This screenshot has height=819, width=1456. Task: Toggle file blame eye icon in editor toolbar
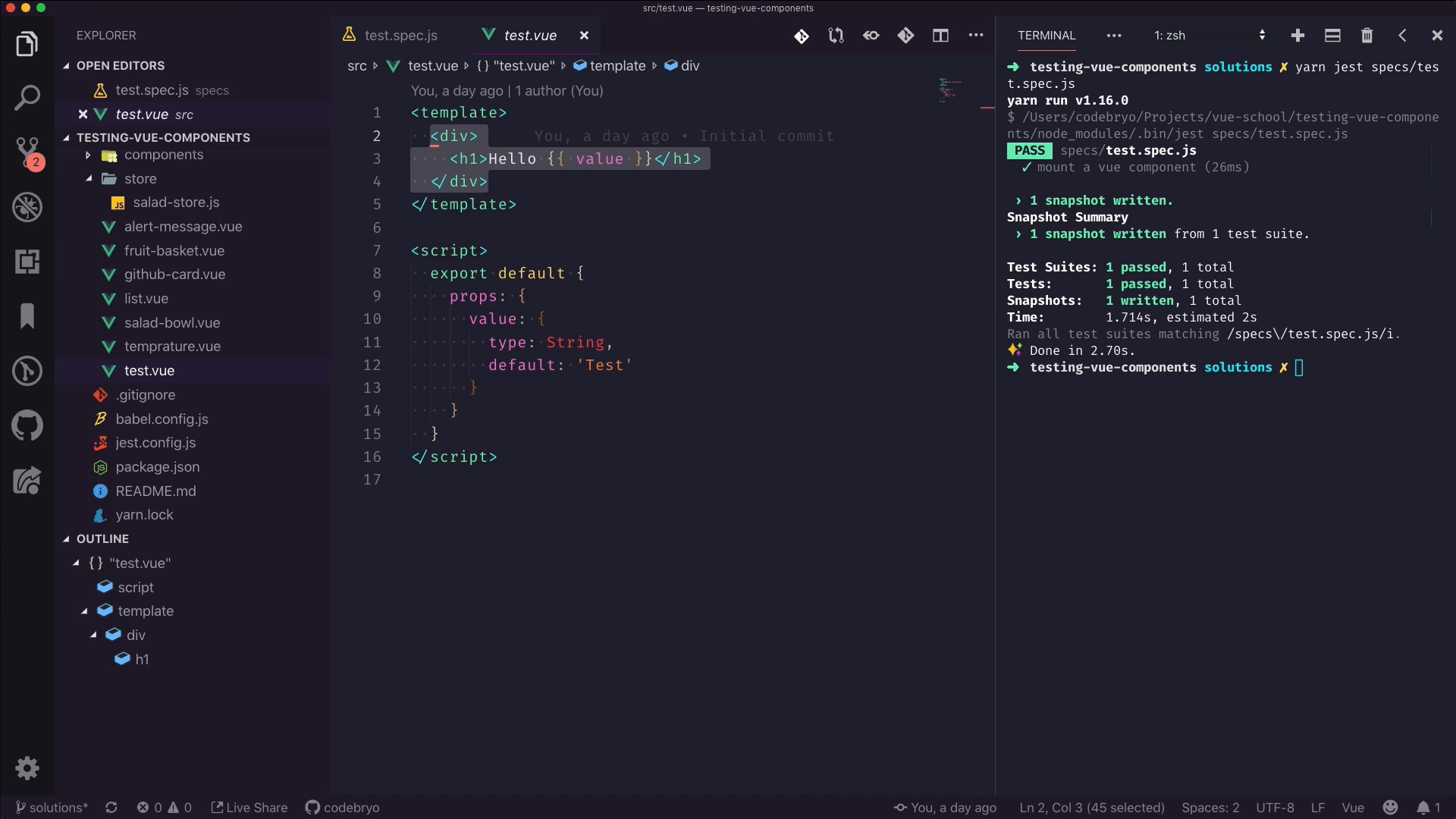871,36
